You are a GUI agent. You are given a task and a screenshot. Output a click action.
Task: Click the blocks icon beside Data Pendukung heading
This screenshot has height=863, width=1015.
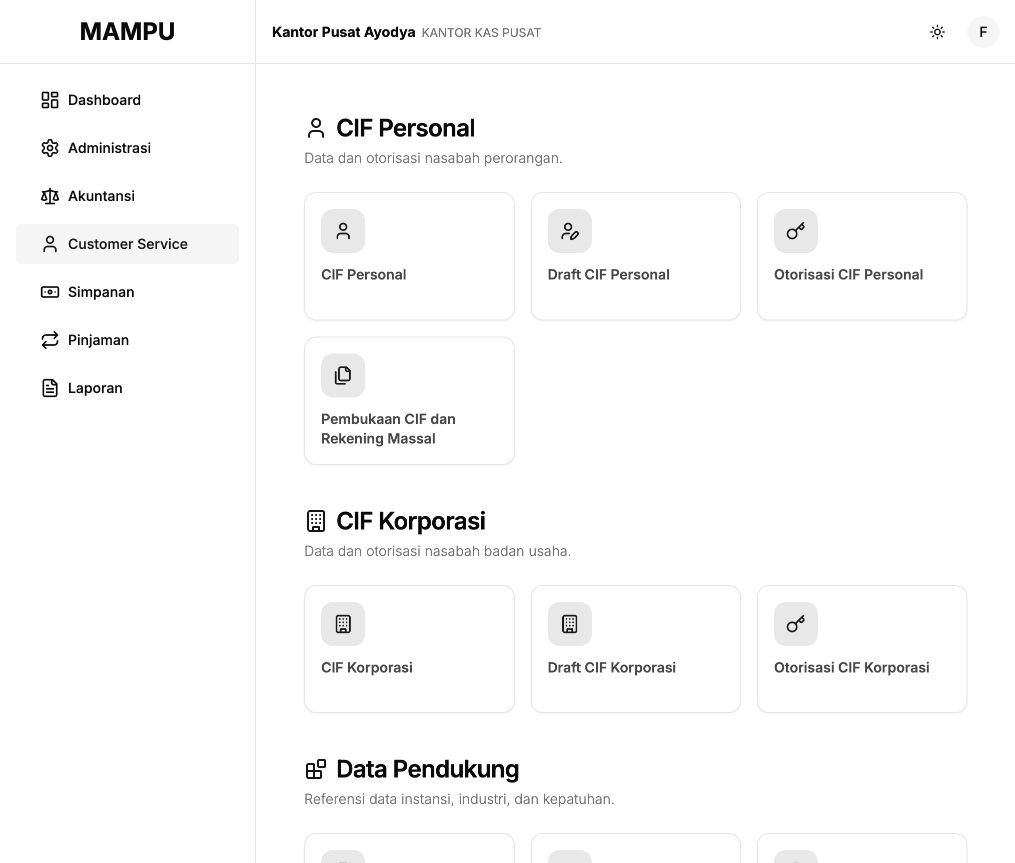point(316,769)
